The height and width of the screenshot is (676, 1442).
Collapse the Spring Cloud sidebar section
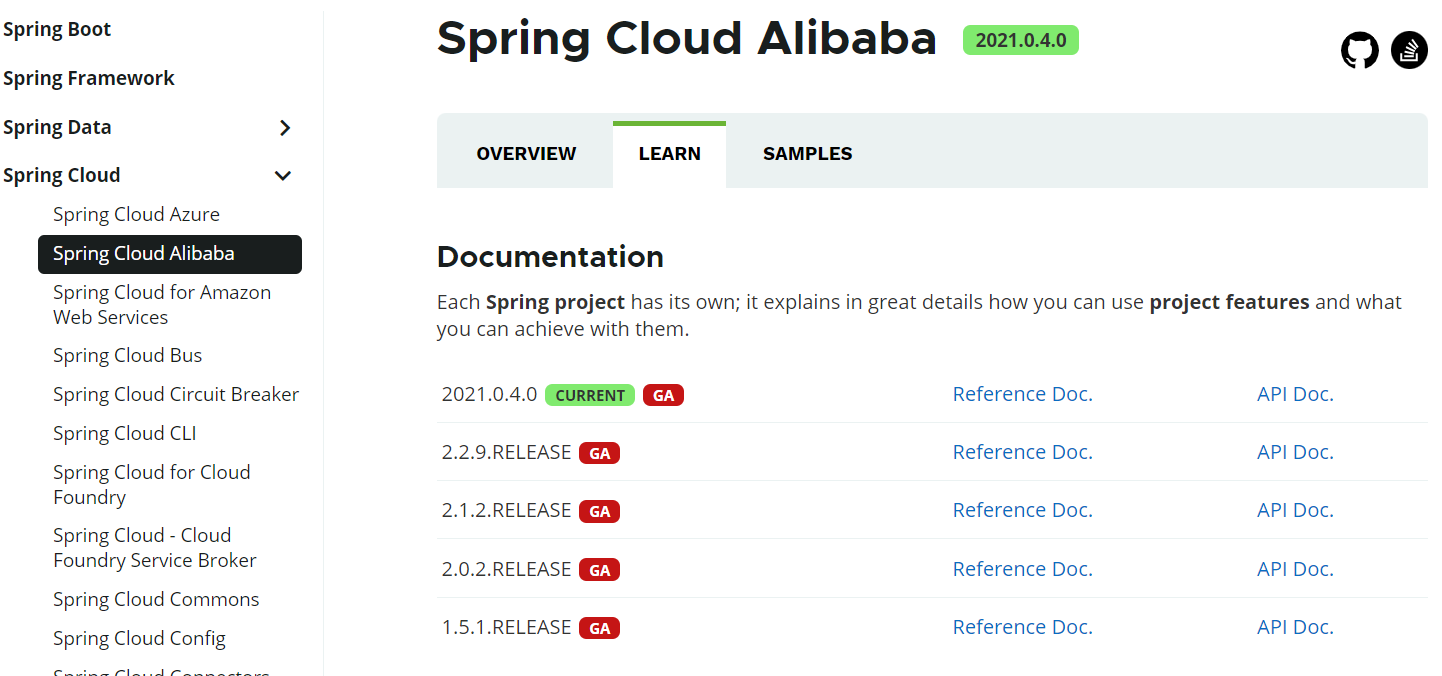coord(284,176)
